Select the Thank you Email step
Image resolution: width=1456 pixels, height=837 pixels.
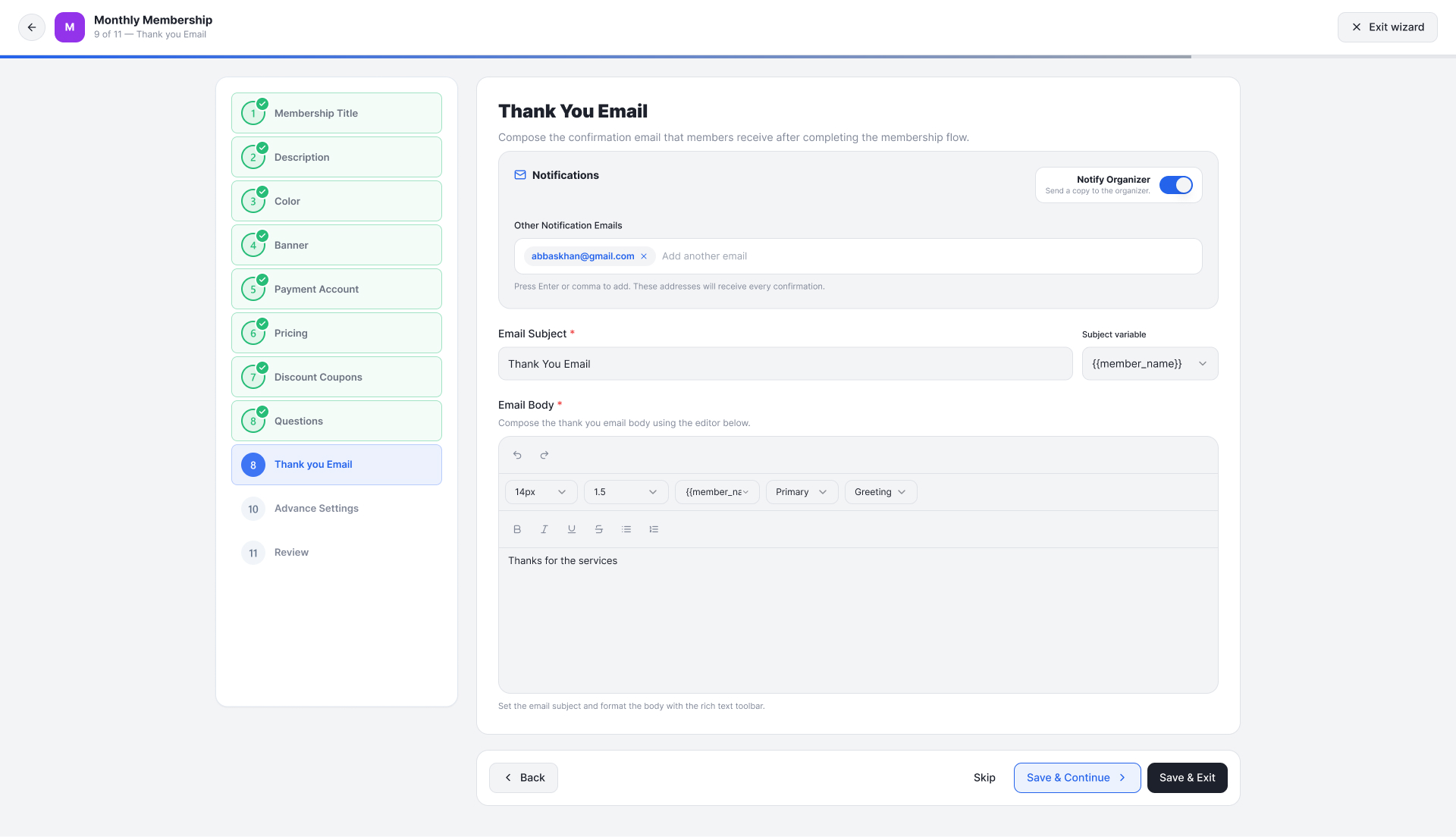(337, 465)
